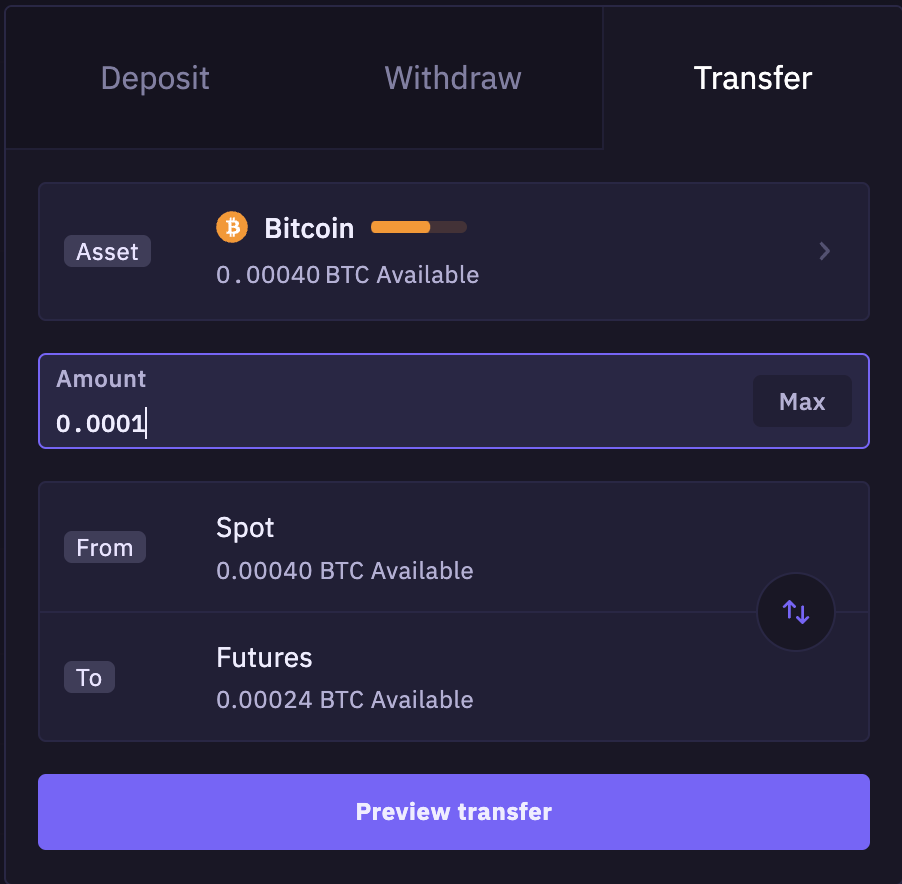Select the From label badge
This screenshot has height=884, width=902.
click(x=104, y=547)
